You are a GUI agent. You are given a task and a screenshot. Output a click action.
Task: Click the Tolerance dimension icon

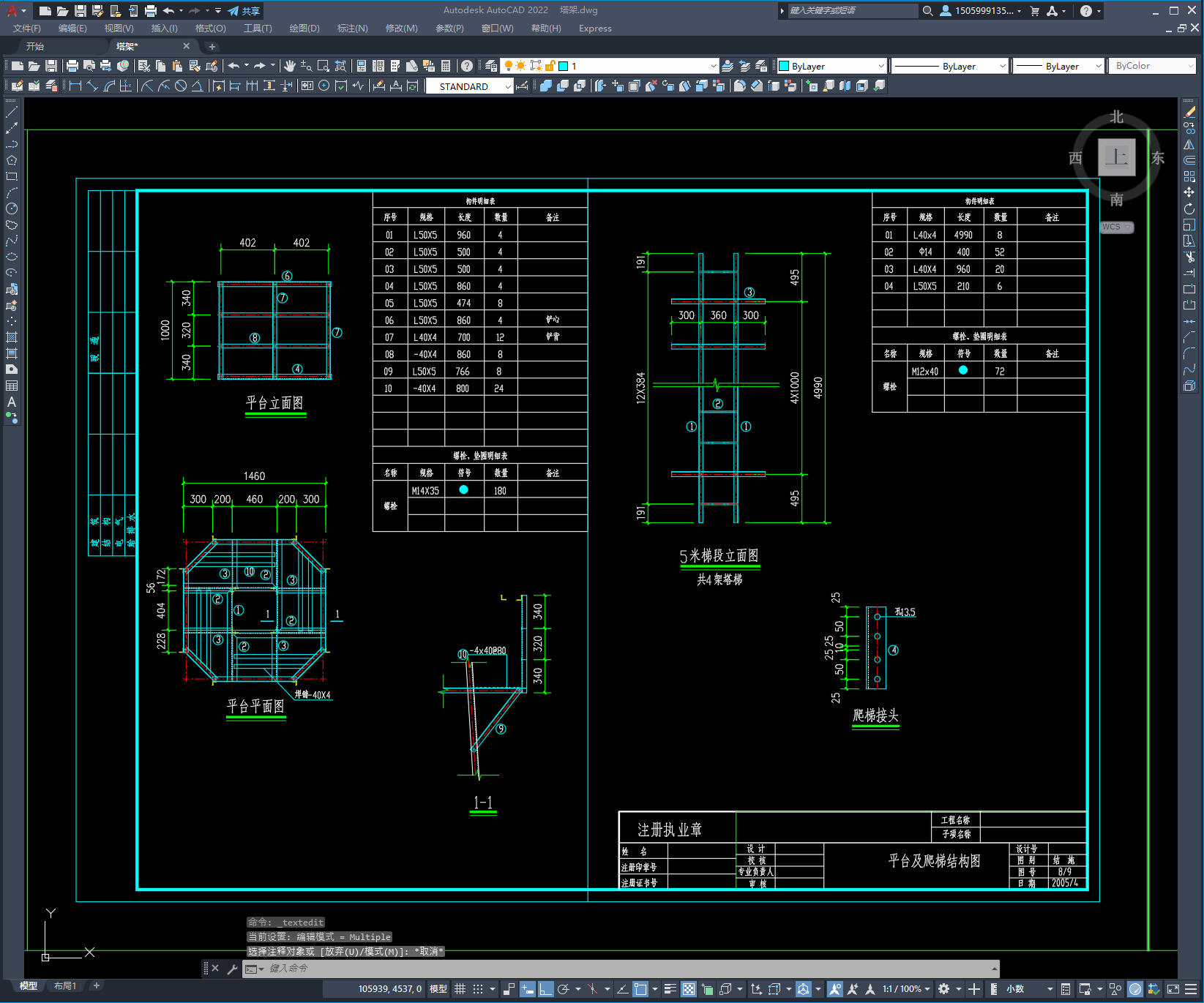(x=307, y=86)
